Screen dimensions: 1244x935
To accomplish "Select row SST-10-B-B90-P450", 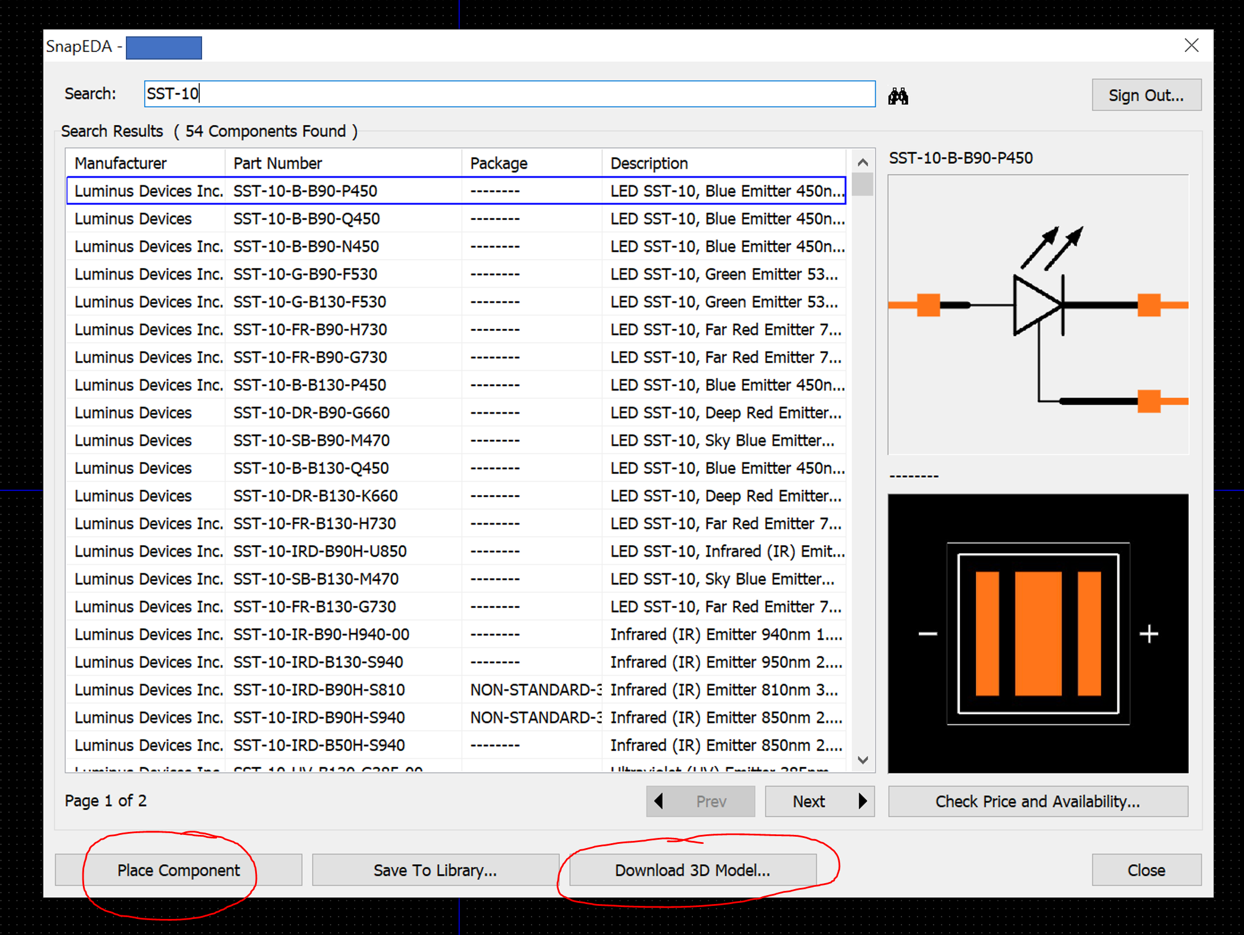I will pyautogui.click(x=456, y=191).
